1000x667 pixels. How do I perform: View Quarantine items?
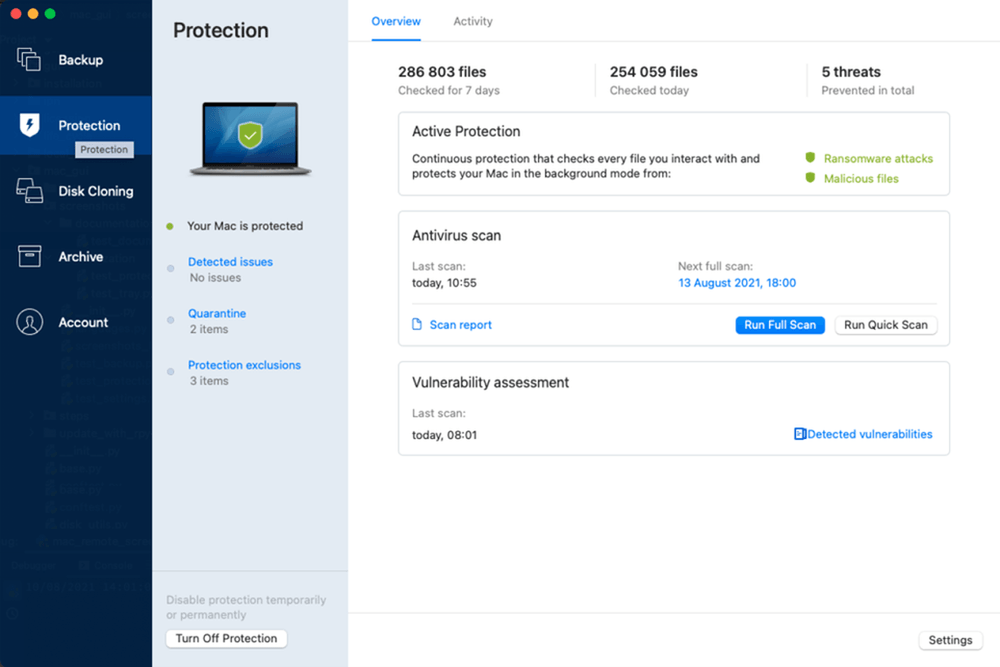pos(217,313)
